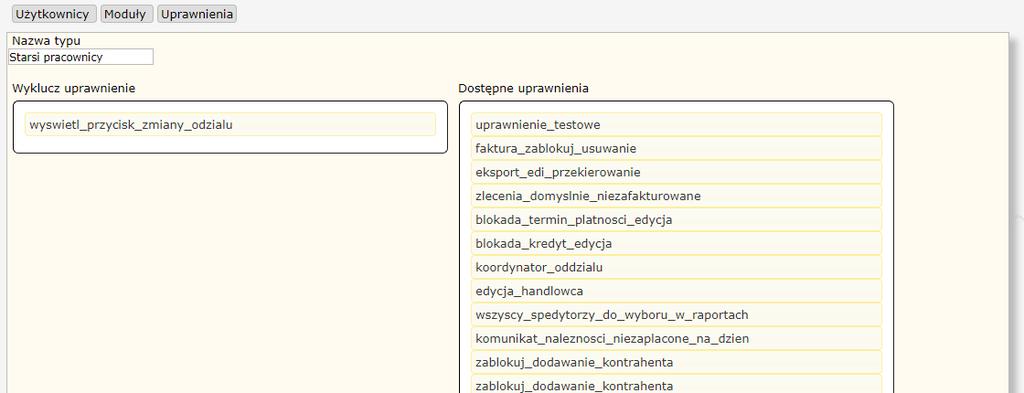Image resolution: width=1024 pixels, height=393 pixels.
Task: Select koordynator_oddzialu permission
Action: 677,267
